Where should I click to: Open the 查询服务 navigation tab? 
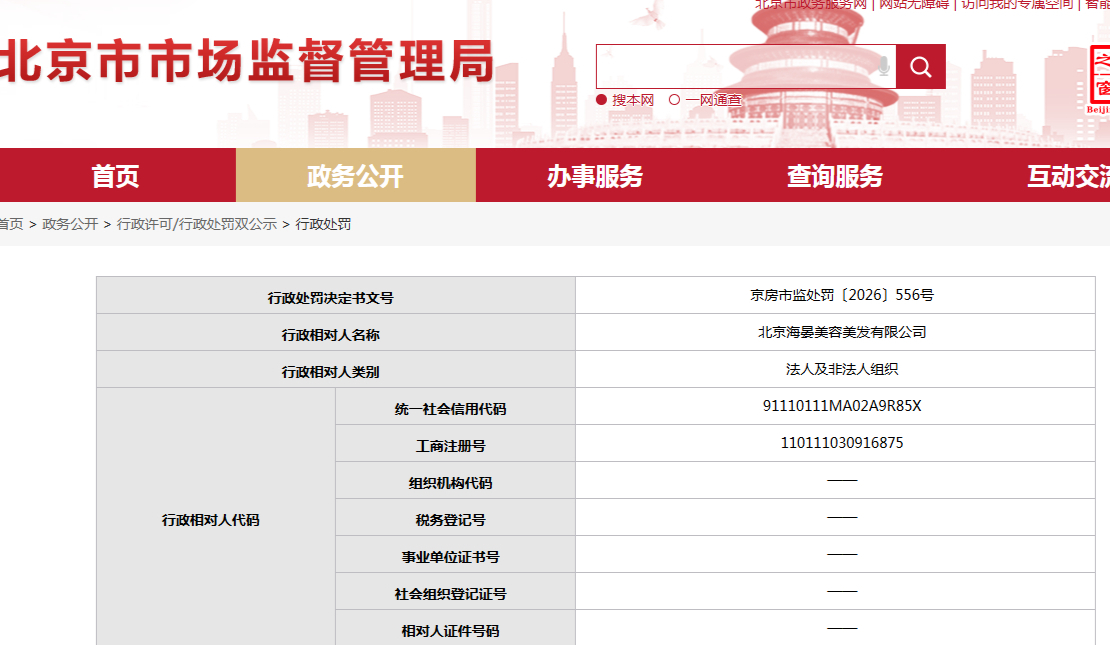835,176
